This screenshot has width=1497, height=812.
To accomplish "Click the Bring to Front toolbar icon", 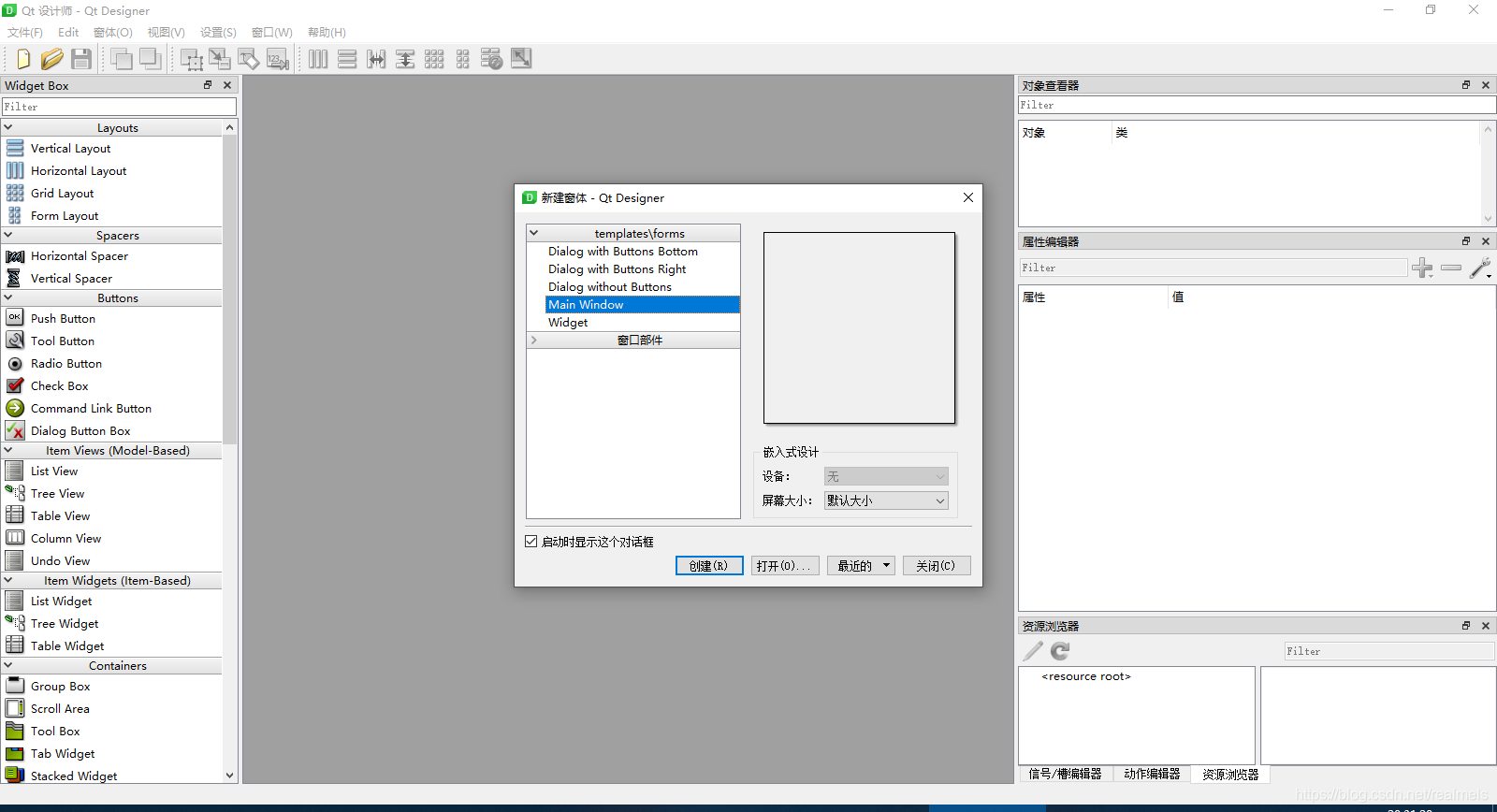I will click(x=122, y=59).
